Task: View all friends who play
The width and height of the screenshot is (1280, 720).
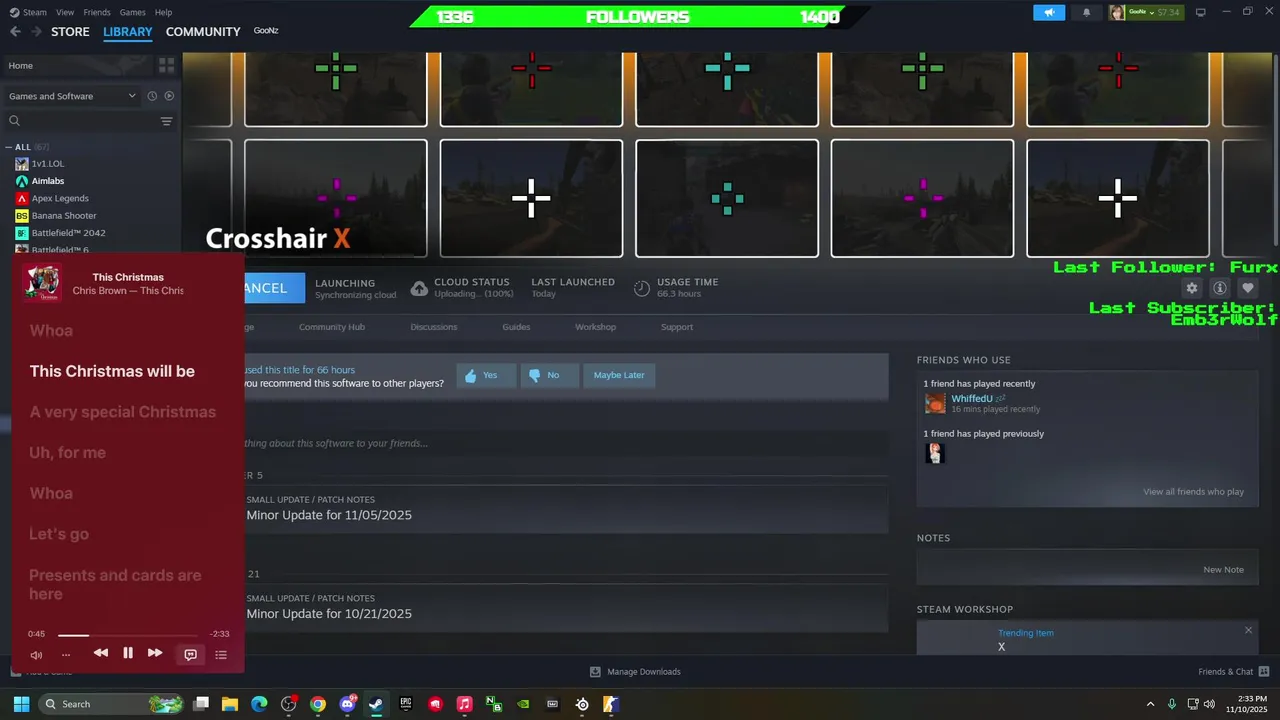Action: coord(1193,492)
